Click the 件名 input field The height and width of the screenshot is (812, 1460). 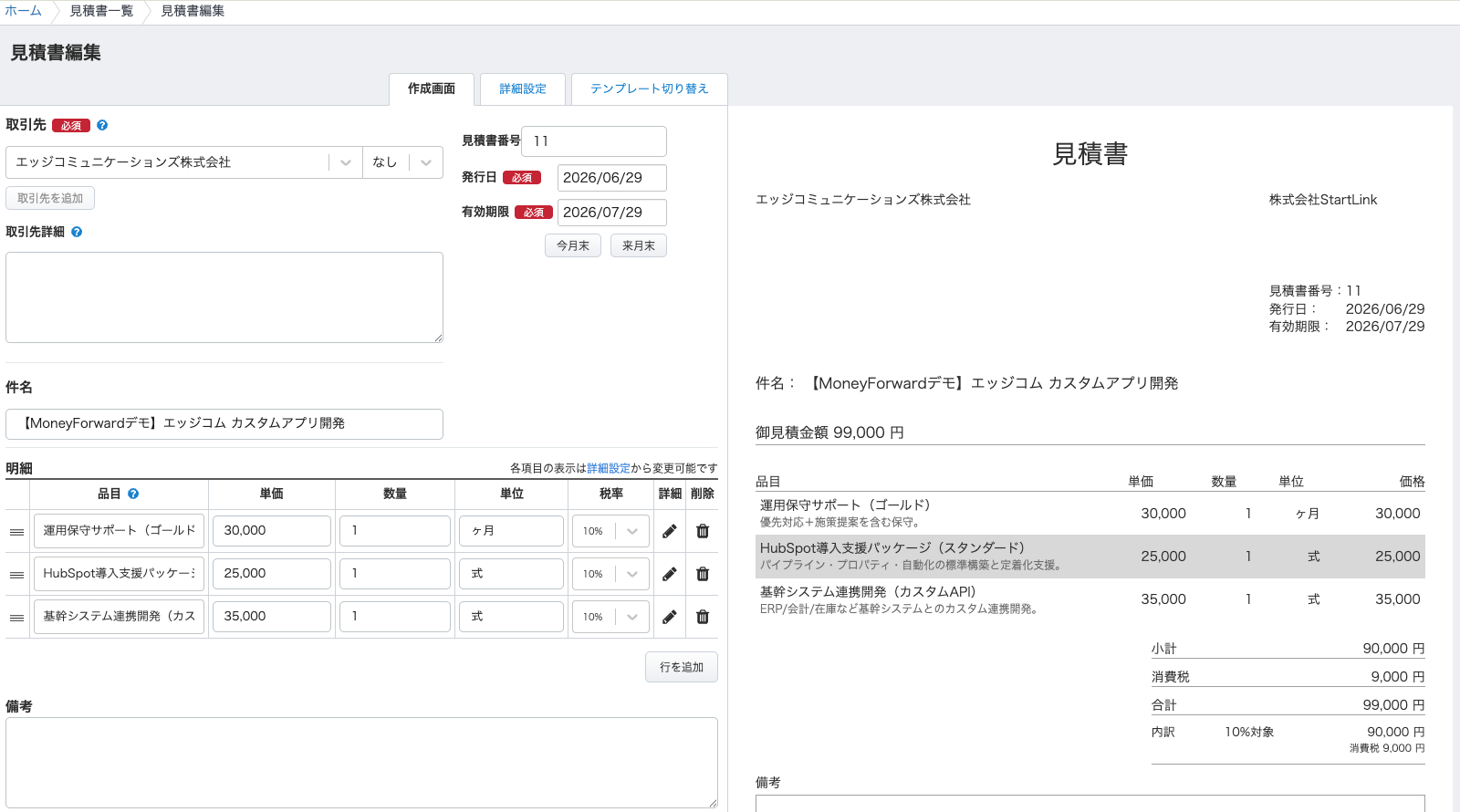[224, 423]
